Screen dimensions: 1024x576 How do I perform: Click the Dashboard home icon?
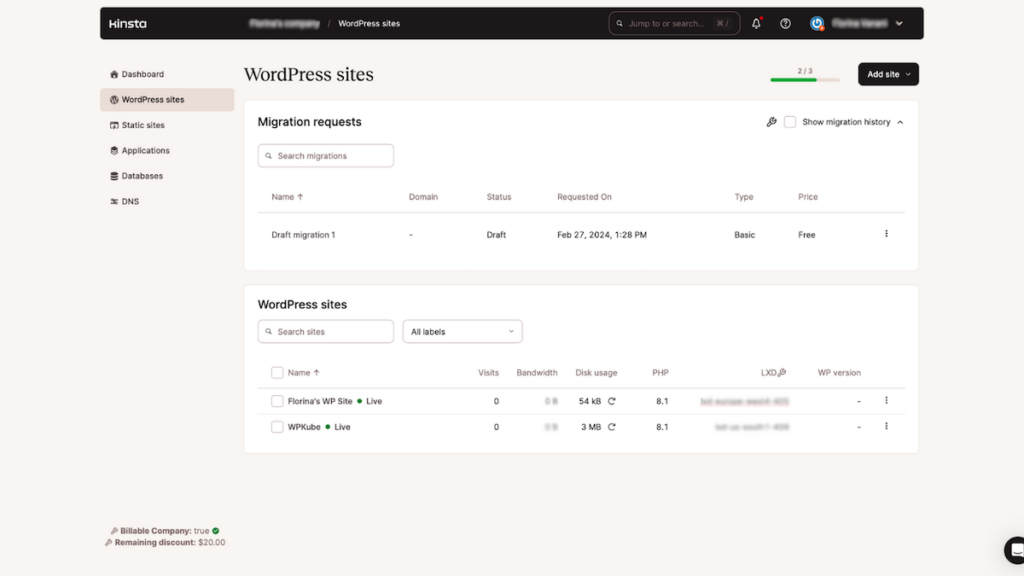114,74
